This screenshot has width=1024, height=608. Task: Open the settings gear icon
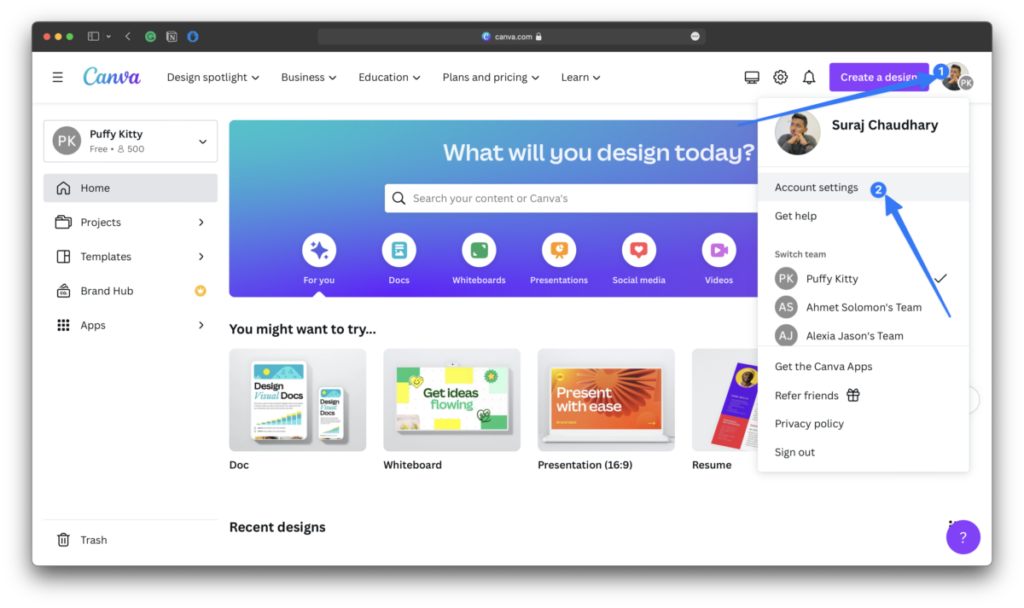click(780, 77)
